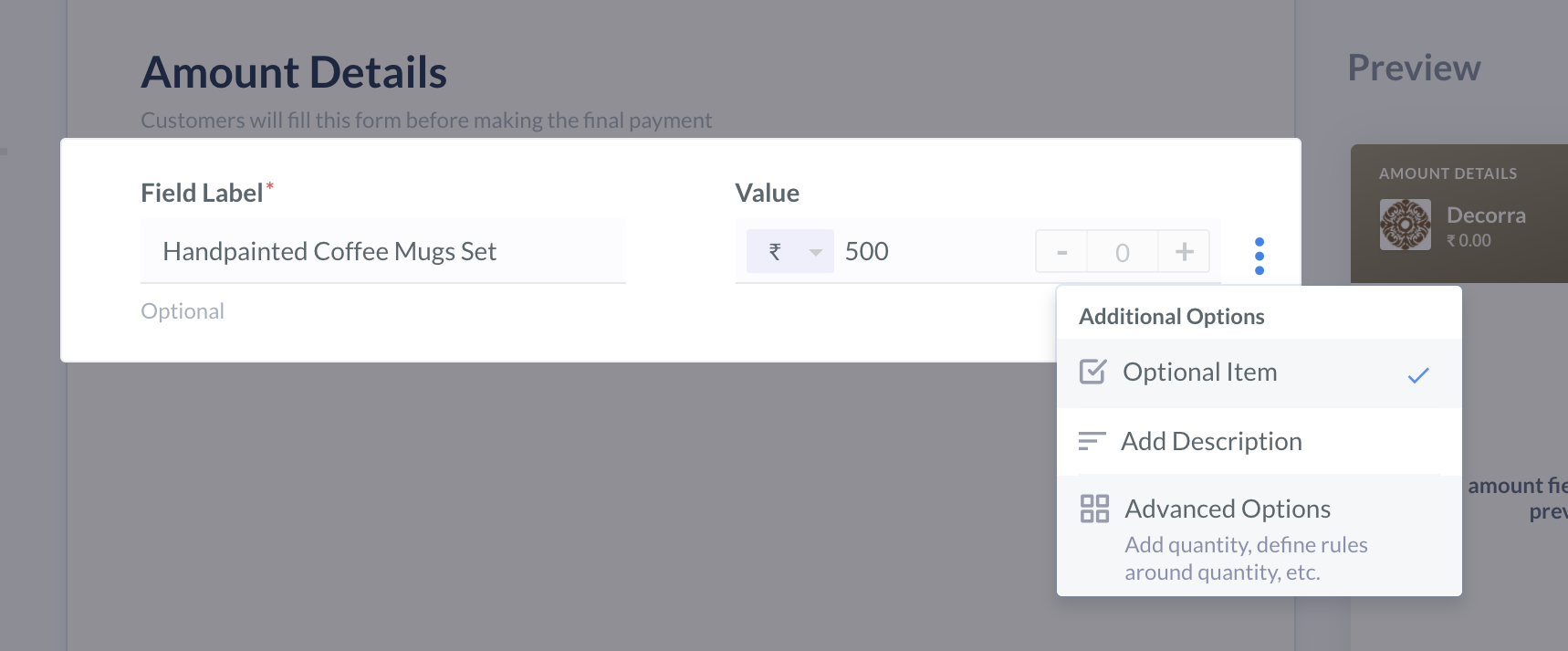This screenshot has height=651, width=1568.
Task: Toggle Optional Item off in Additional Options
Action: [1200, 372]
